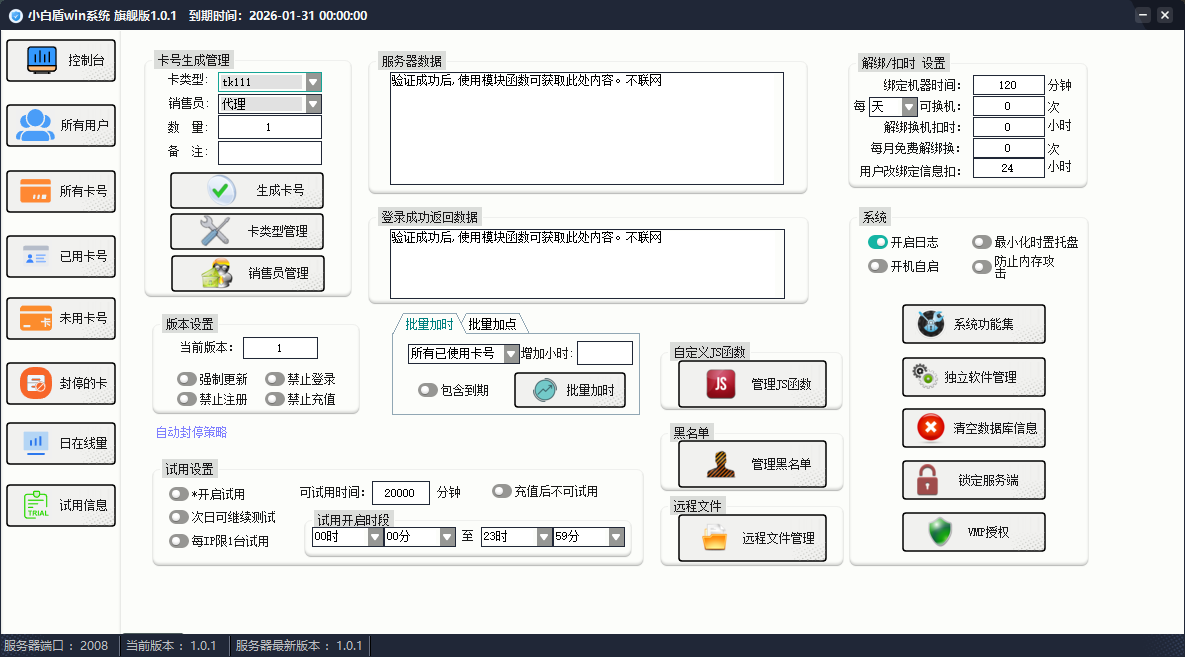Screen dimensions: 1185x657
Task: Open the 已用卡号 view
Action: point(60,256)
